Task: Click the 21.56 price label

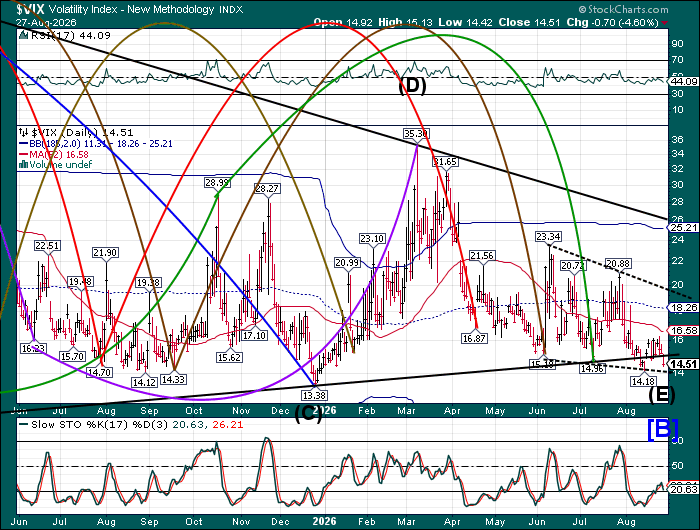Action: click(482, 255)
